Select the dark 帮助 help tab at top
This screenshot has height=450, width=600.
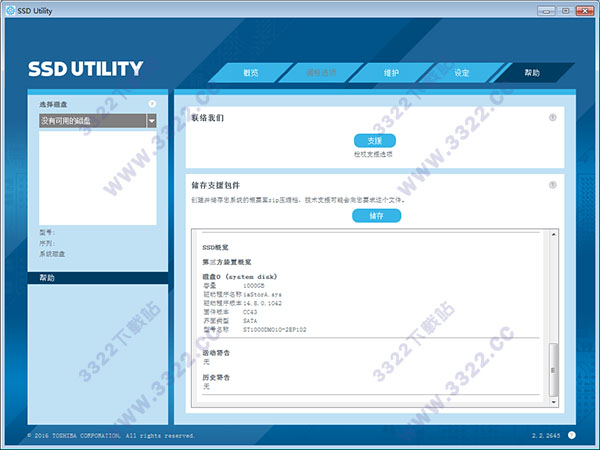(532, 73)
